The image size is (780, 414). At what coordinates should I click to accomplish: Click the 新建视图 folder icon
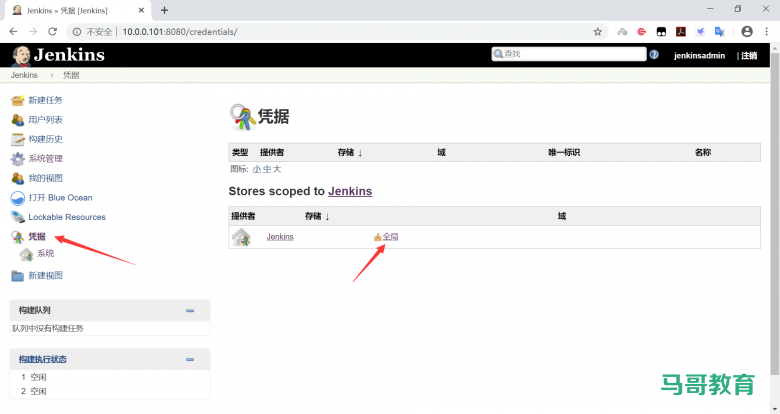click(x=17, y=276)
